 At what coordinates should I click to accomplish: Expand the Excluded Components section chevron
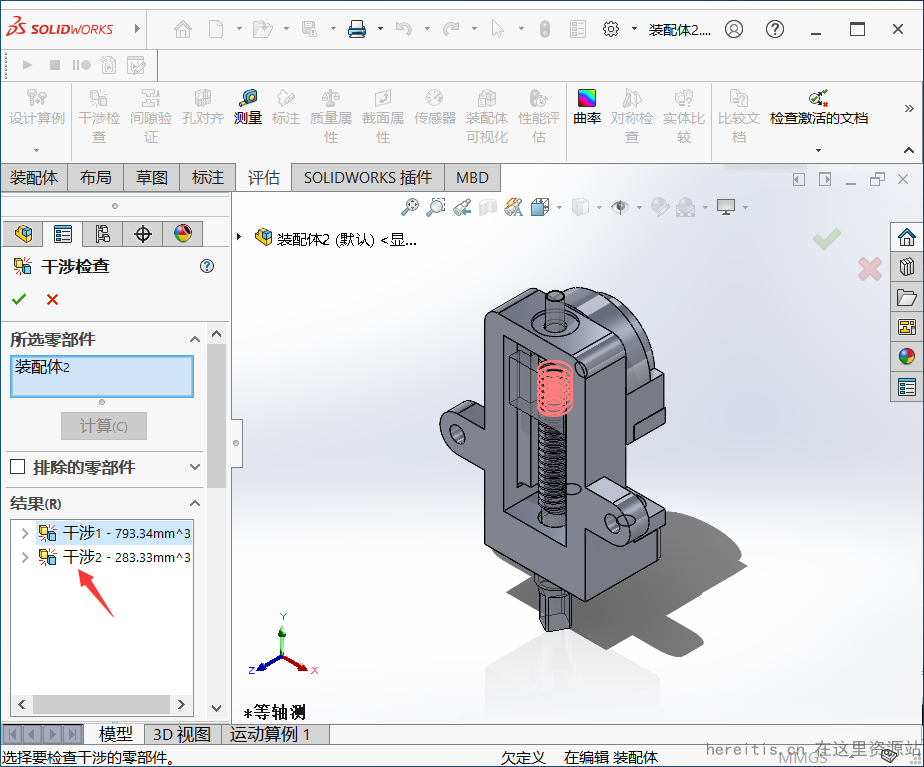(x=194, y=467)
